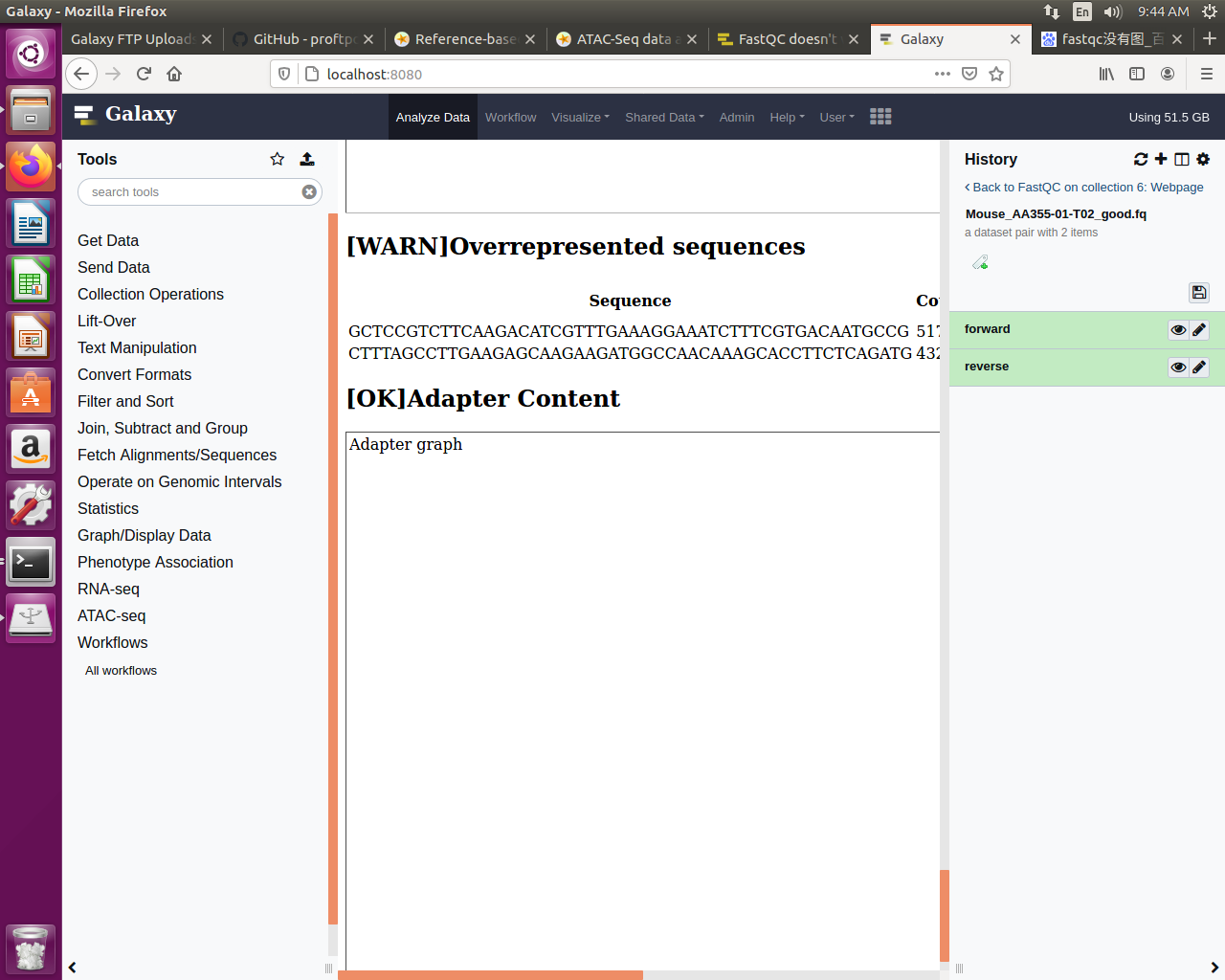Switch to the FastQC doesn't tab

pyautogui.click(x=787, y=39)
